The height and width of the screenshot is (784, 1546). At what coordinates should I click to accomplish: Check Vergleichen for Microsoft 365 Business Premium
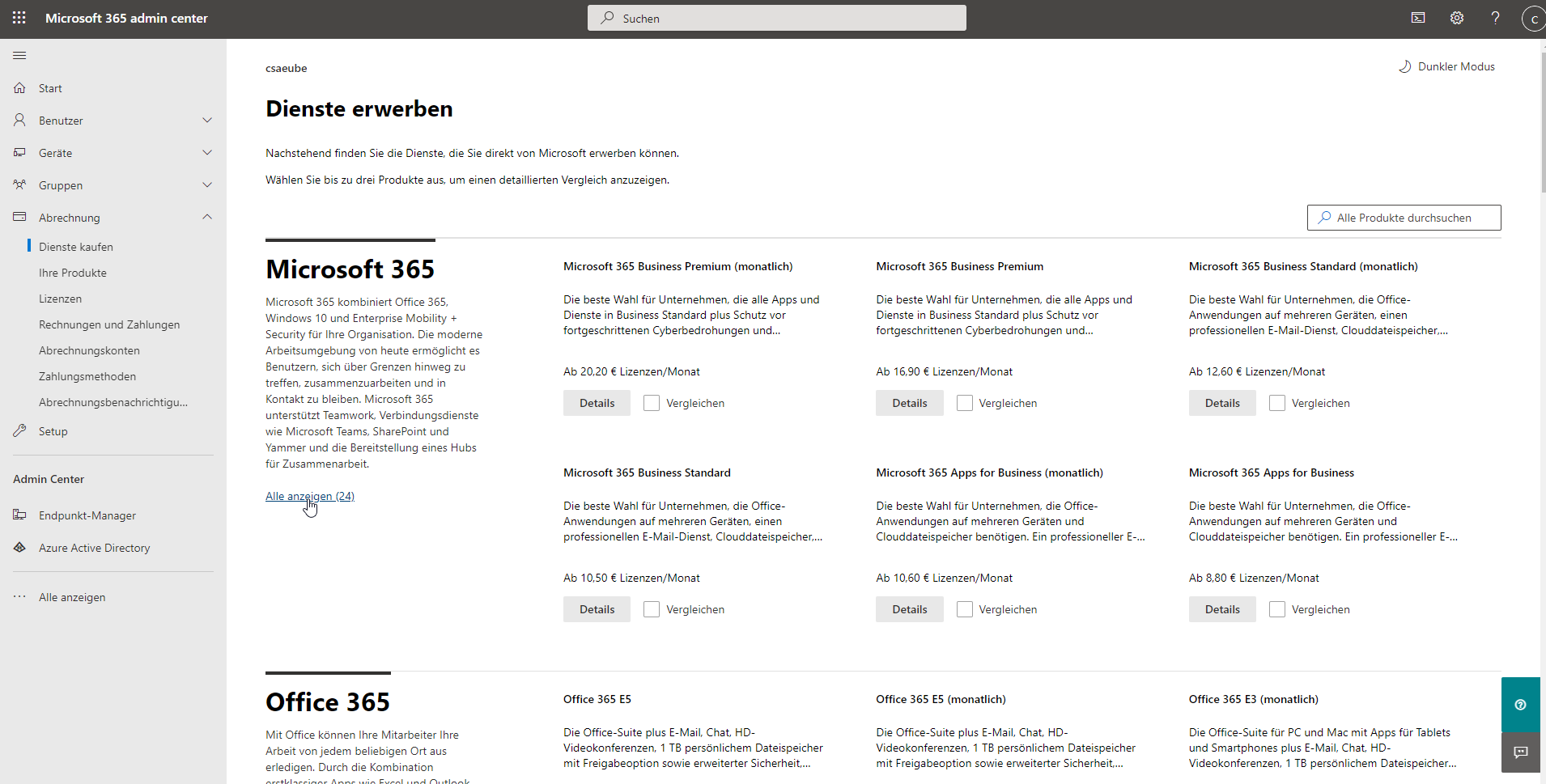(965, 403)
